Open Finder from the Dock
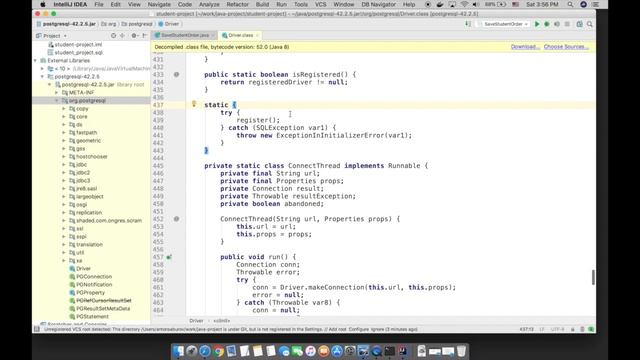 click(178, 351)
